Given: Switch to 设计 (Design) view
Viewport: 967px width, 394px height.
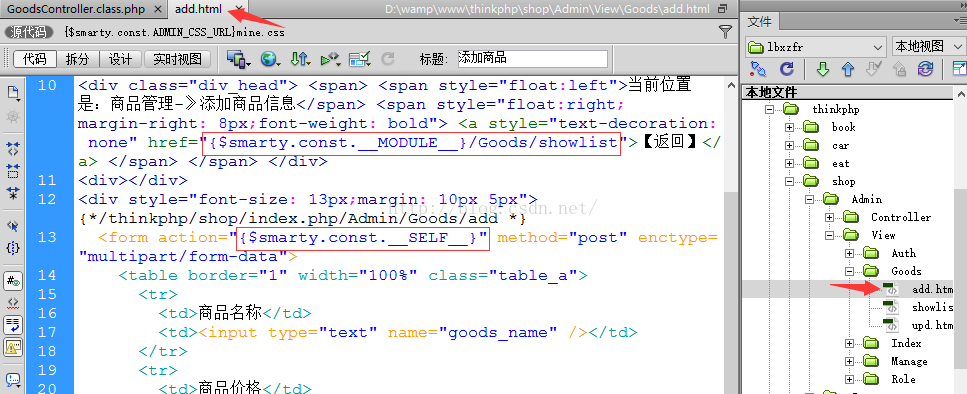Looking at the screenshot, I should (x=121, y=59).
